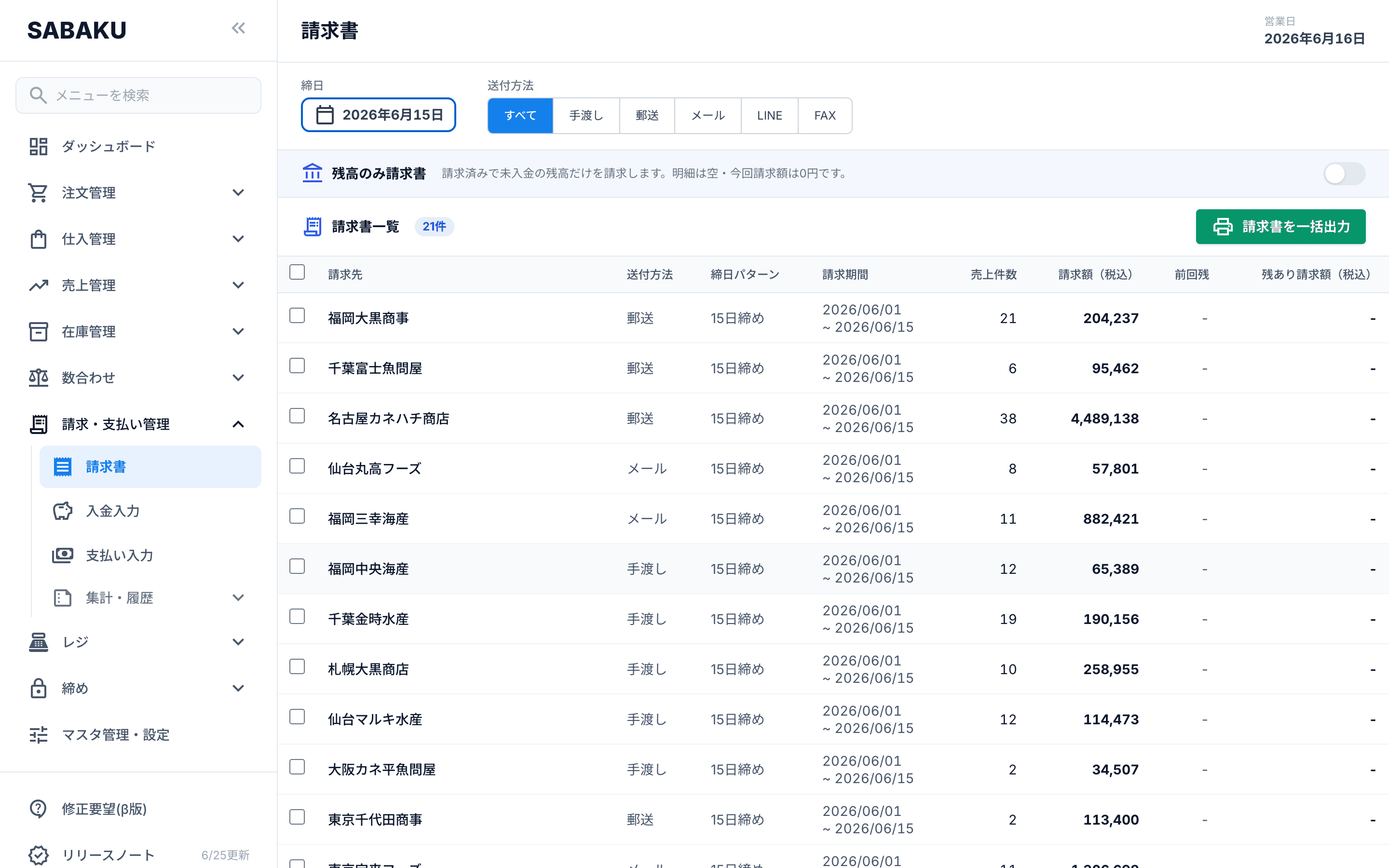Click the メニューを検索 search input
The image size is (1389, 868).
[x=138, y=95]
